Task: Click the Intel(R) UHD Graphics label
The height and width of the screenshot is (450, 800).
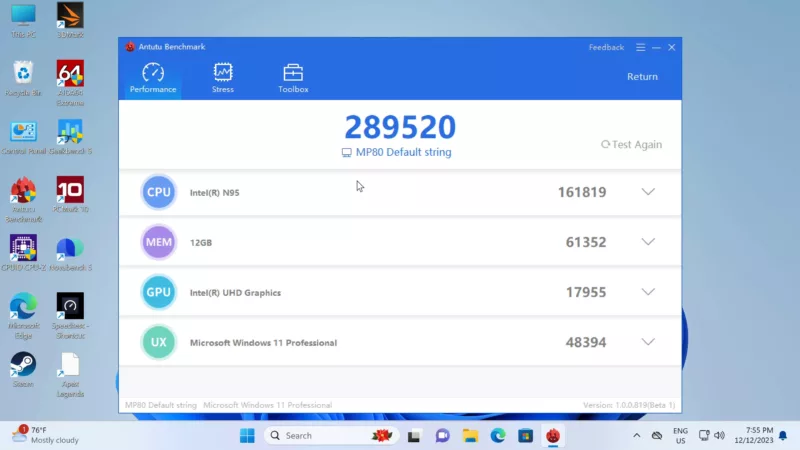Action: tap(235, 292)
